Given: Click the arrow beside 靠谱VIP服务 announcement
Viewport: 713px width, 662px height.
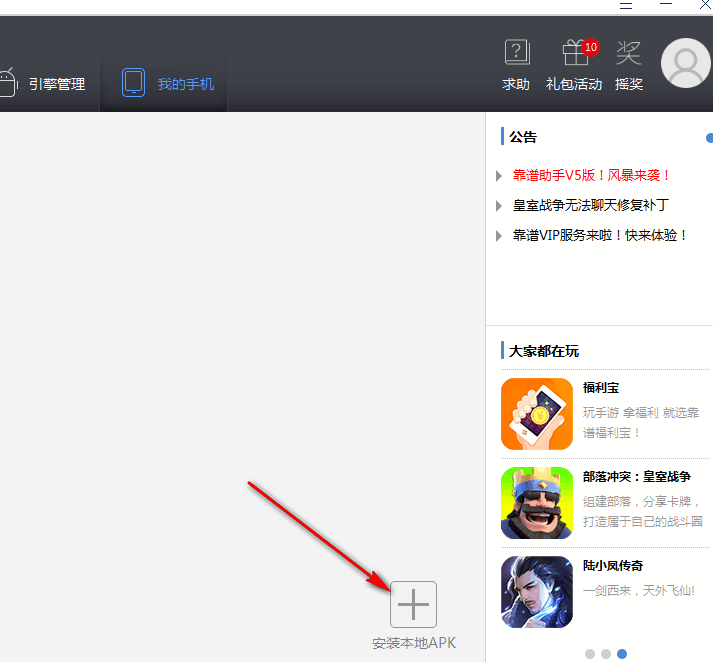Looking at the screenshot, I should point(499,236).
